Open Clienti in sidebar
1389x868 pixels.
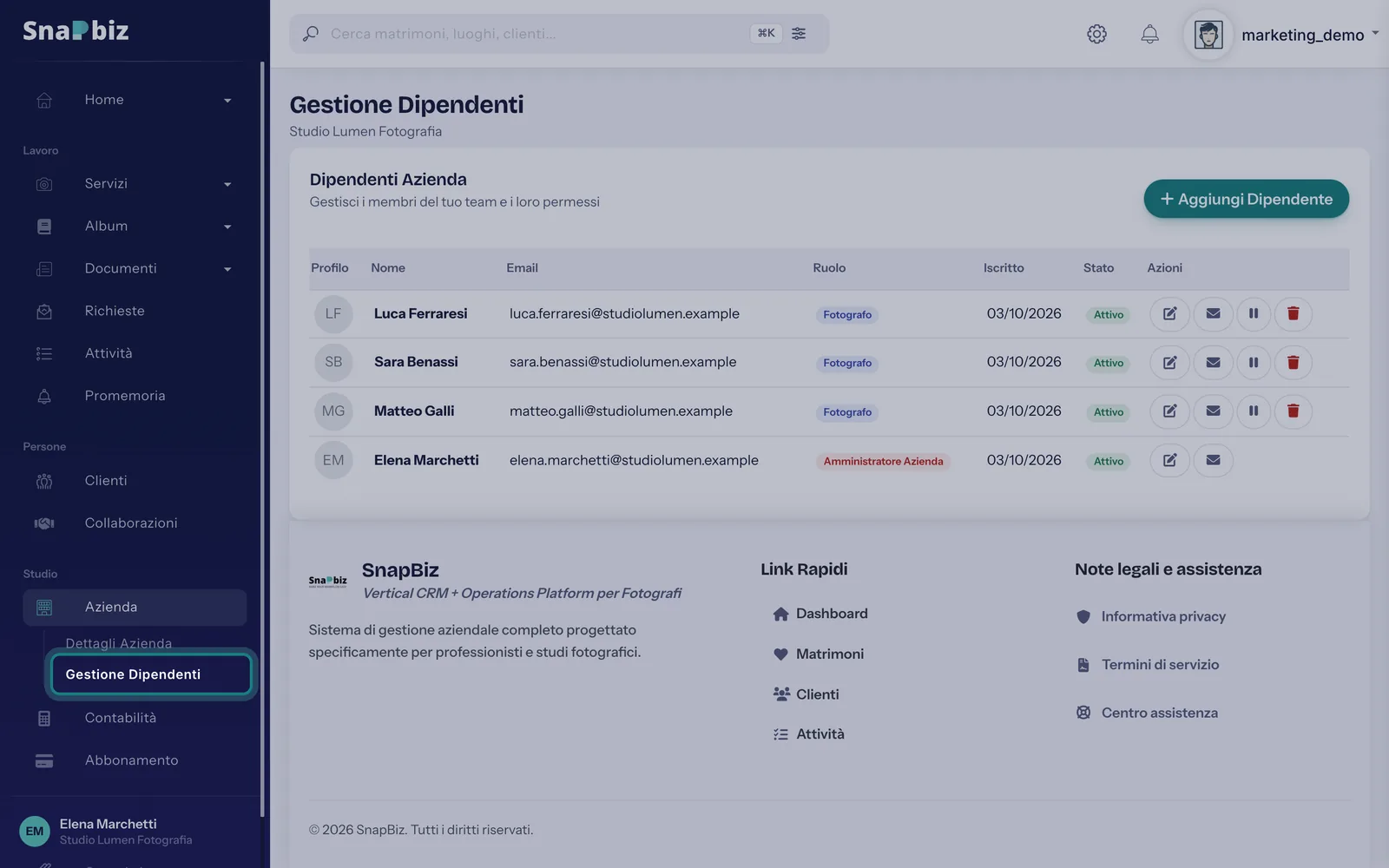tap(135, 481)
